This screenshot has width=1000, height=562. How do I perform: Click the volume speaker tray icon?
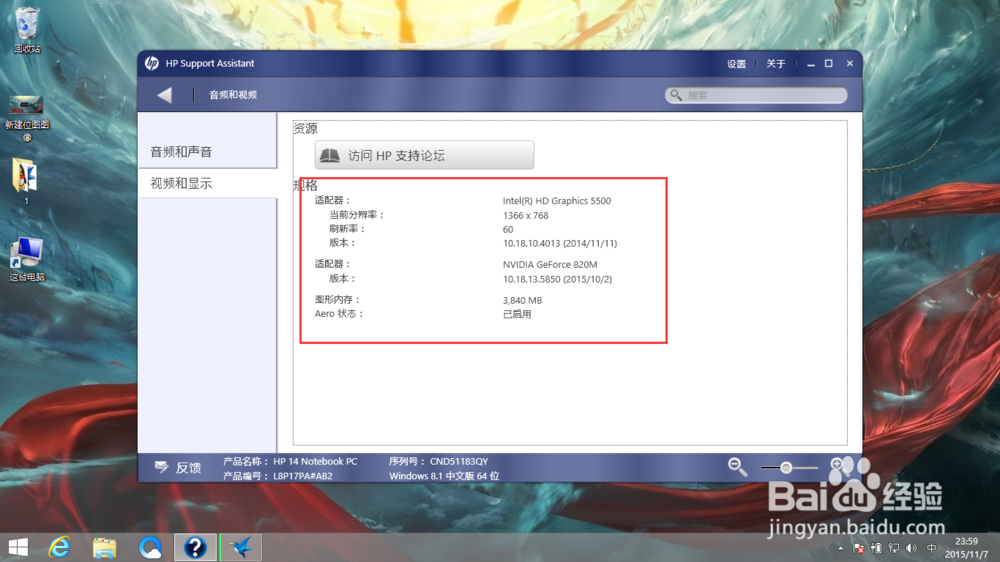click(x=911, y=549)
